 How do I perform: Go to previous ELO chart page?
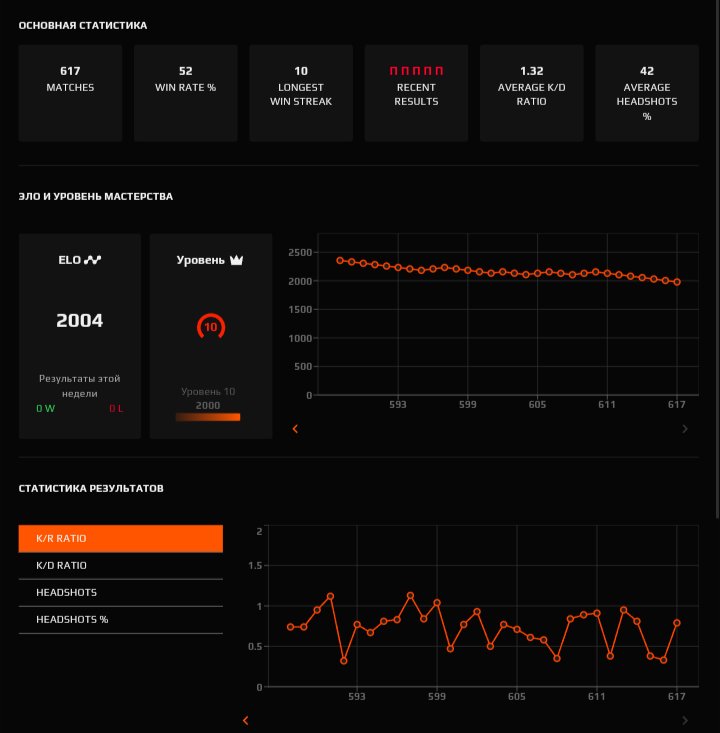[295, 429]
